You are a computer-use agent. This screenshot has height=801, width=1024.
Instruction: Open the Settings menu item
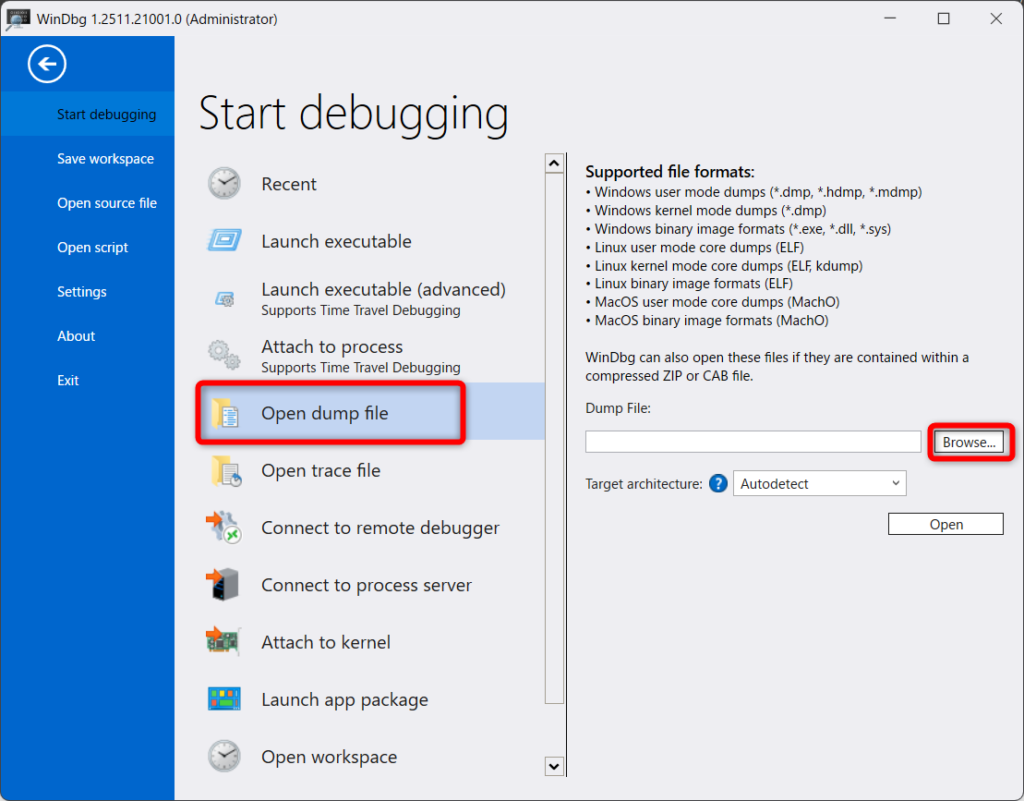click(82, 292)
